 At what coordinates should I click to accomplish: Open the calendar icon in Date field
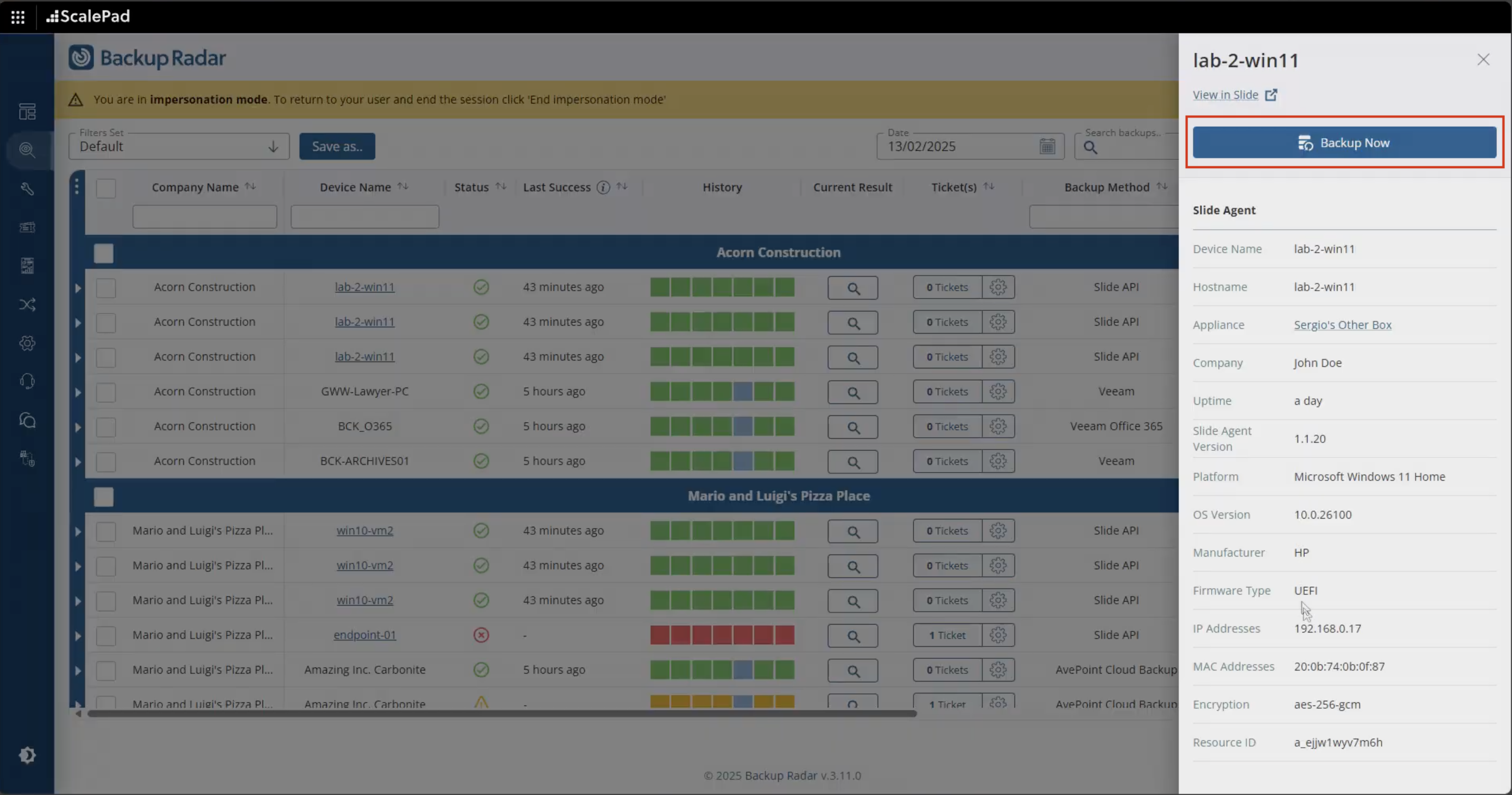1047,146
